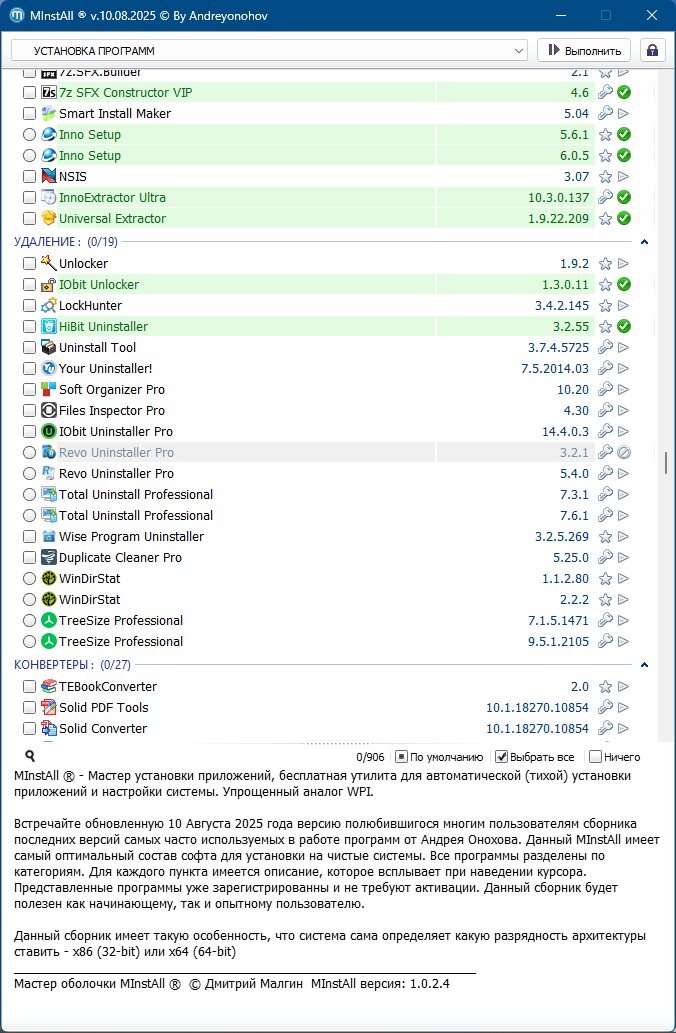Screen dimensions: 676x1033
Task: Select the WinDirStat 2.2.2 radio button
Action: tap(29, 600)
